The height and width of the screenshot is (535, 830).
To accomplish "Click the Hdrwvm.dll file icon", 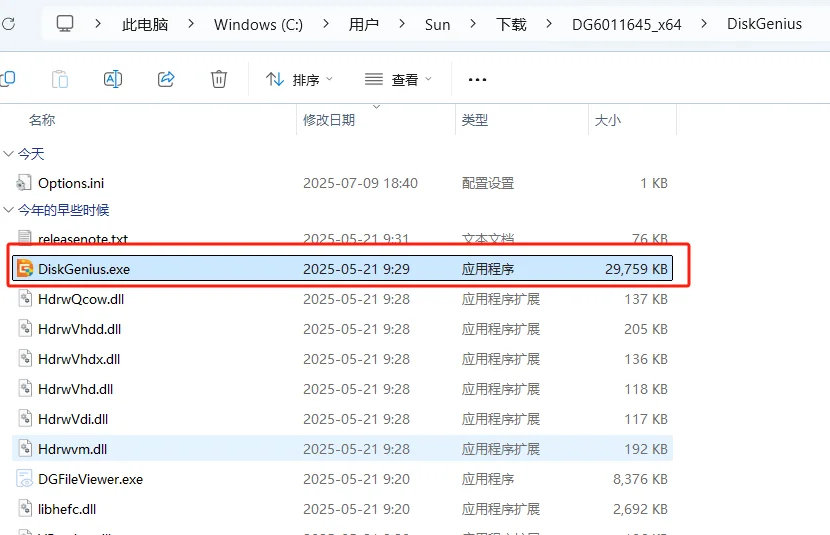I will click(25, 449).
